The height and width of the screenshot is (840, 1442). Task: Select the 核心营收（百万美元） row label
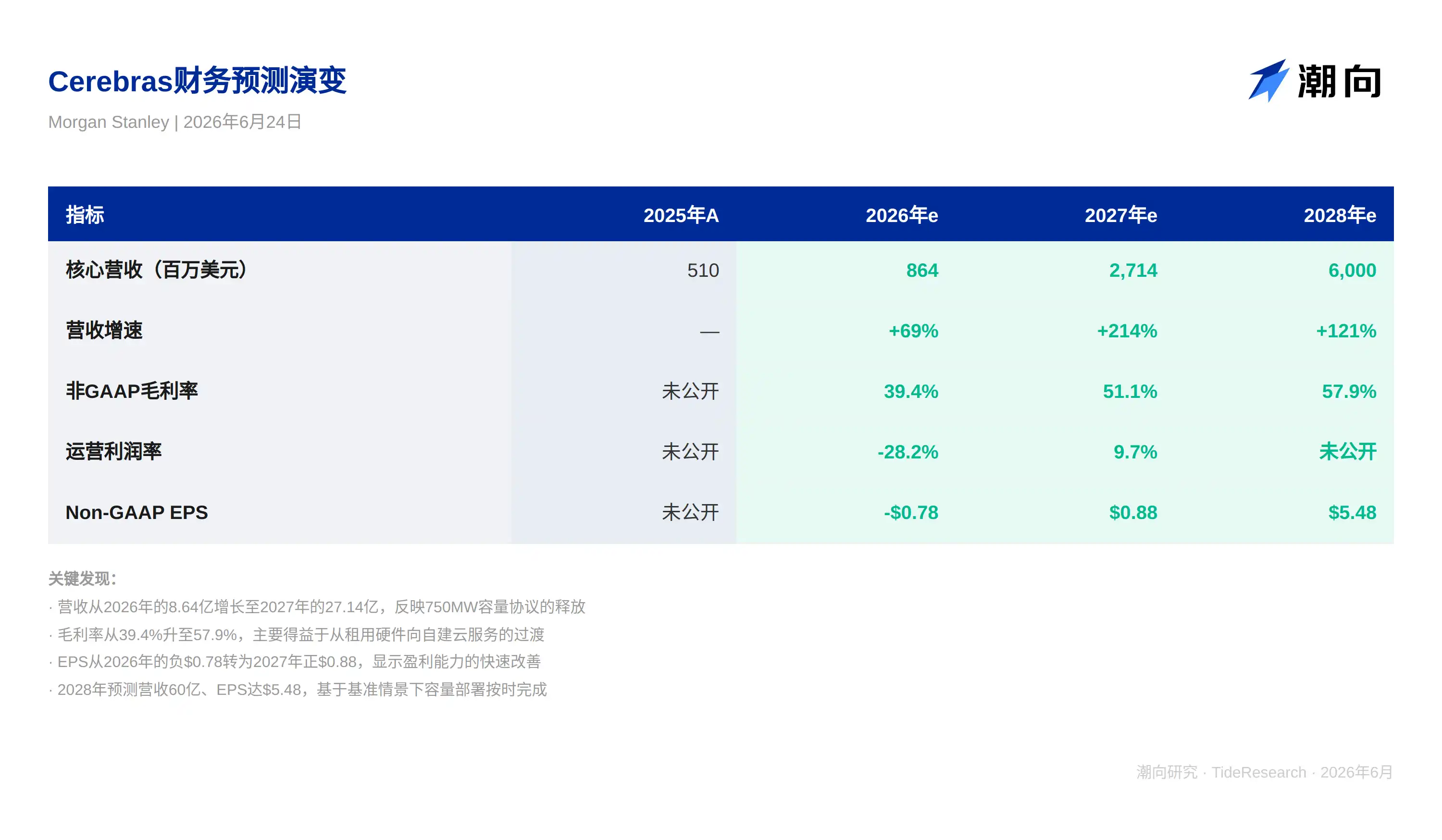[156, 270]
